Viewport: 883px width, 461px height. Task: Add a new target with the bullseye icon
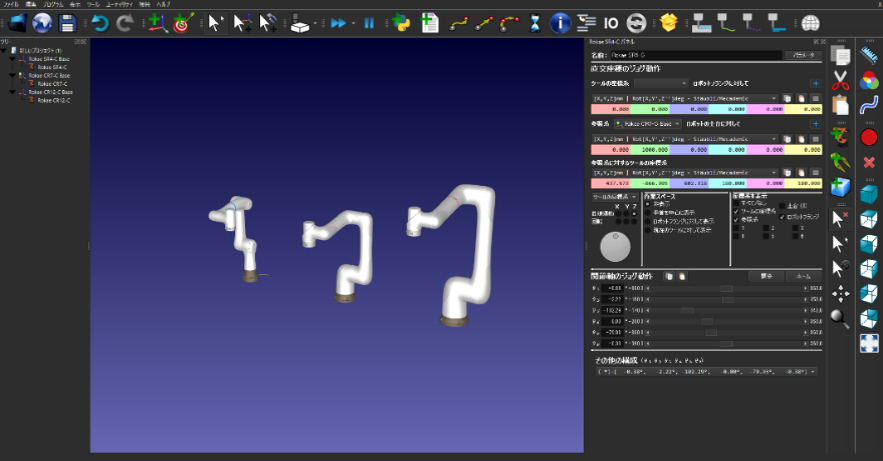pos(182,22)
